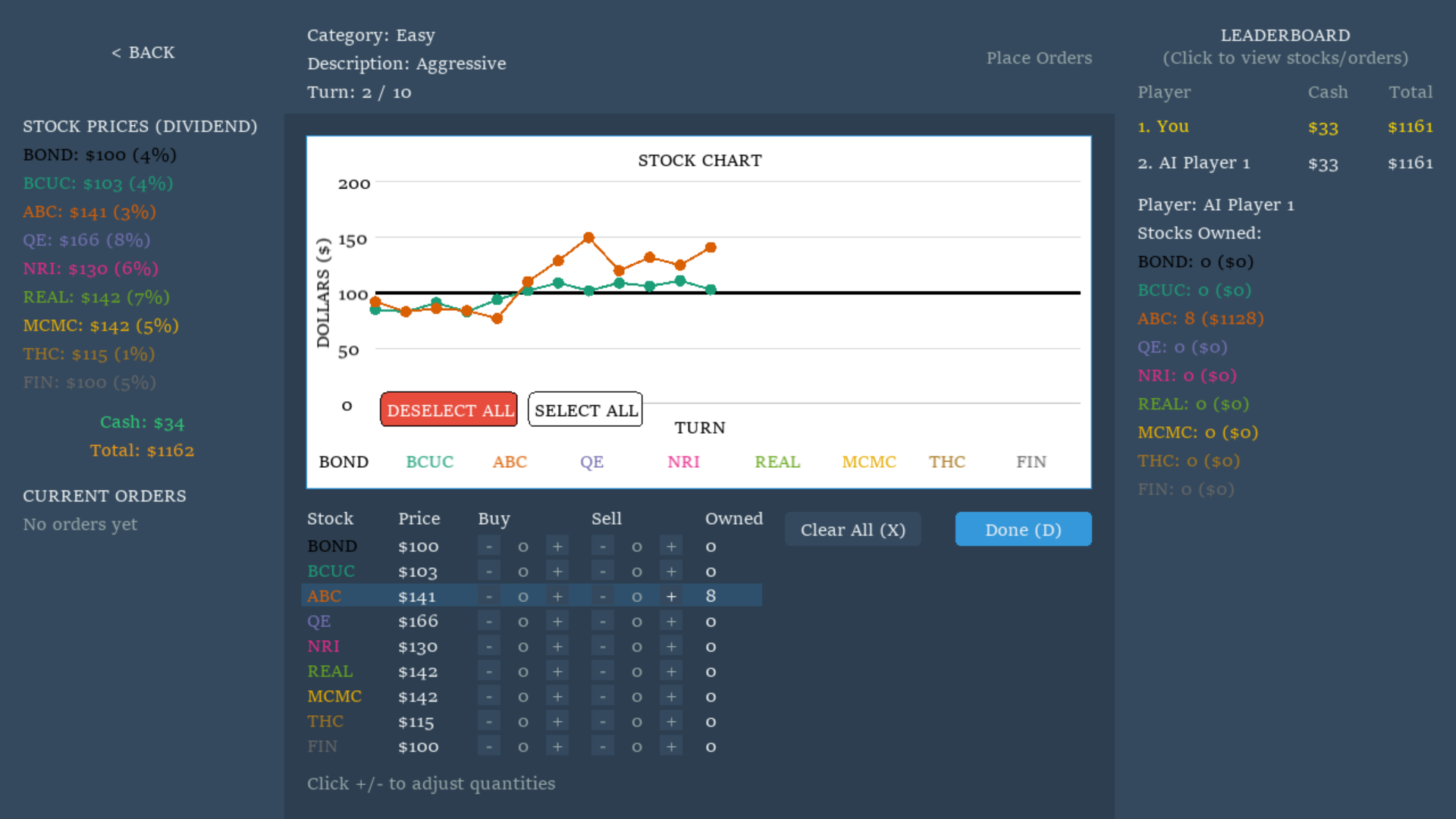1456x819 pixels.
Task: Show the MCMC series via the chart legend
Action: [869, 462]
